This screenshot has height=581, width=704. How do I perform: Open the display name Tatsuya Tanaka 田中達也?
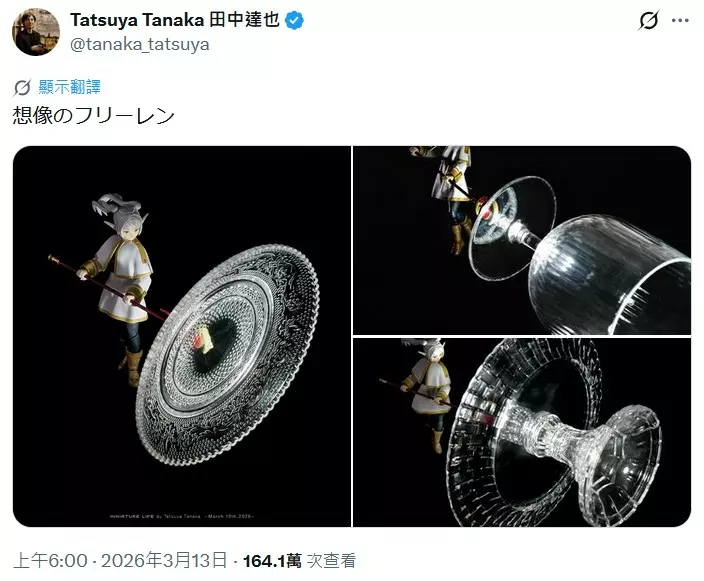click(175, 20)
